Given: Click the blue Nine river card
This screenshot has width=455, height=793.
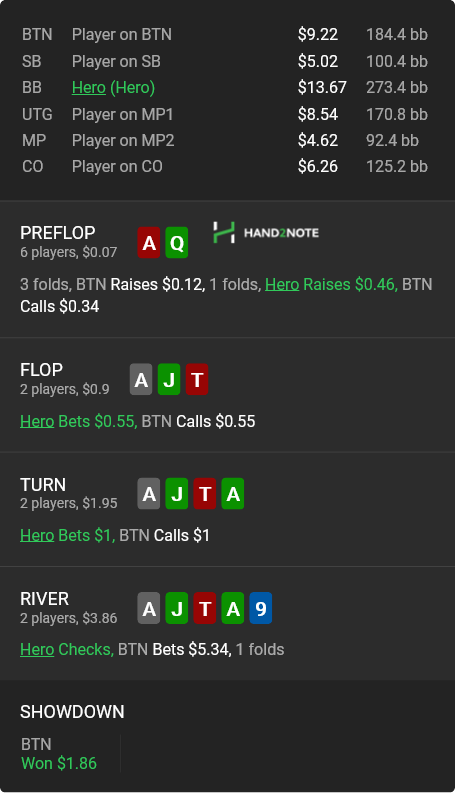Looking at the screenshot, I should [x=260, y=608].
